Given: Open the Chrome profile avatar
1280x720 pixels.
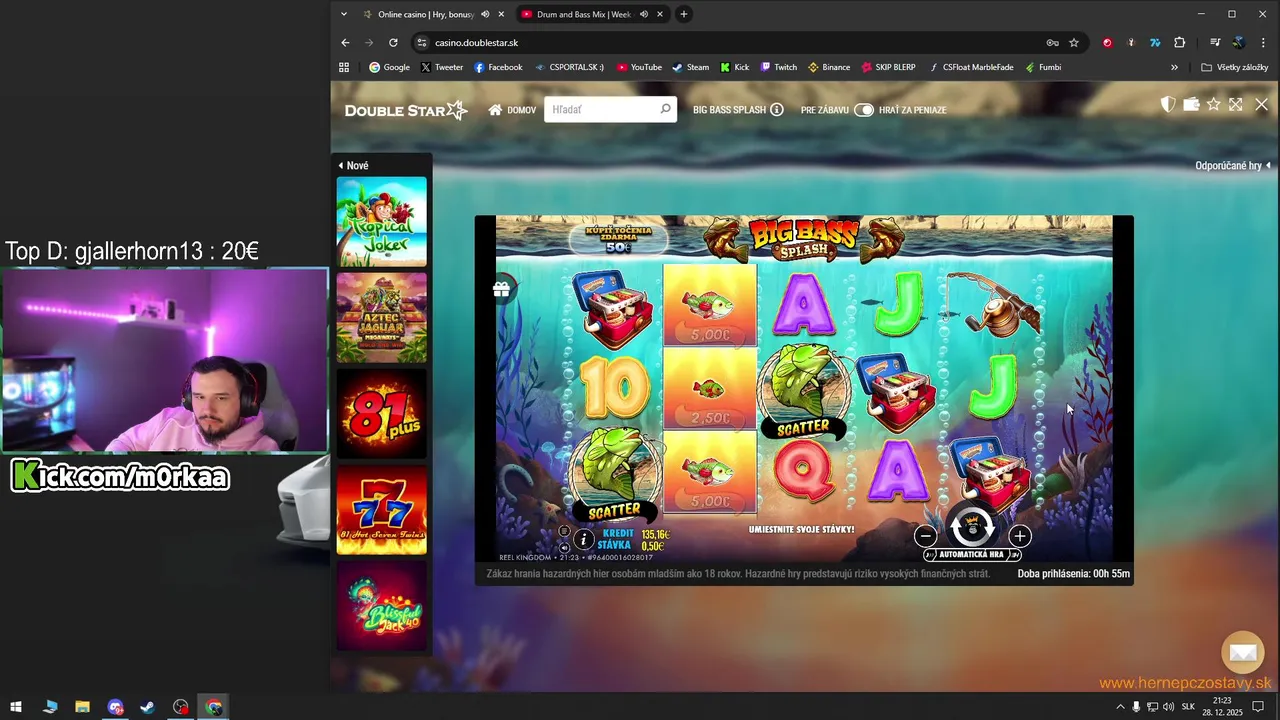Looking at the screenshot, I should click(x=1239, y=43).
